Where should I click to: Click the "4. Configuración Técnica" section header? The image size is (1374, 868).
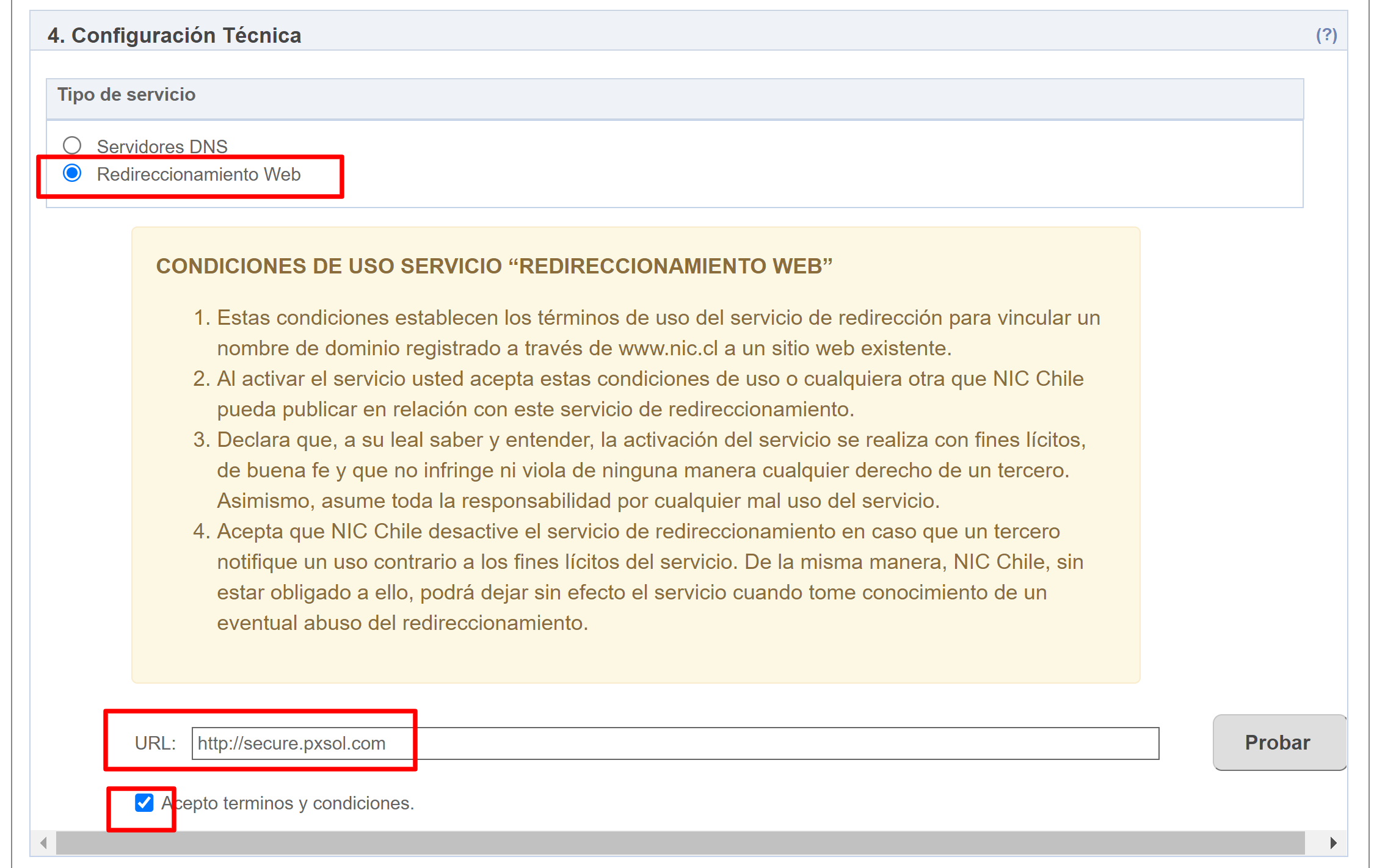pyautogui.click(x=175, y=35)
